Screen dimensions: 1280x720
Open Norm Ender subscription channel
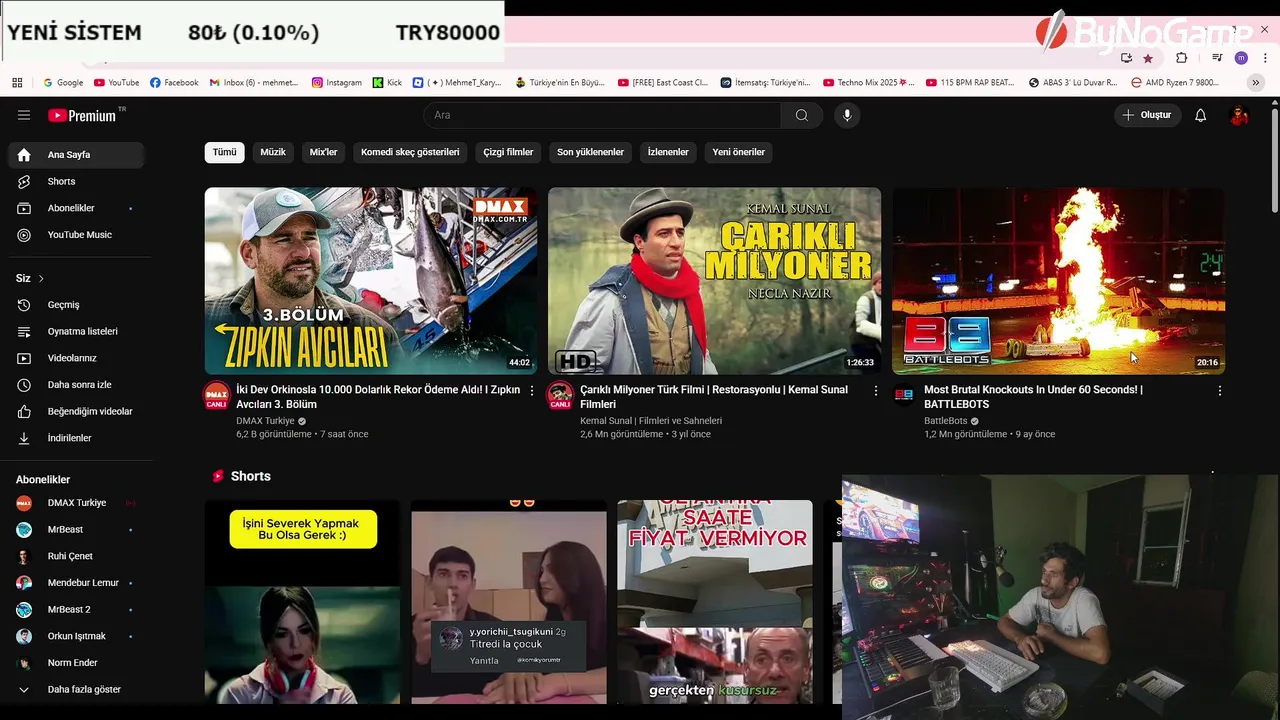click(76, 663)
